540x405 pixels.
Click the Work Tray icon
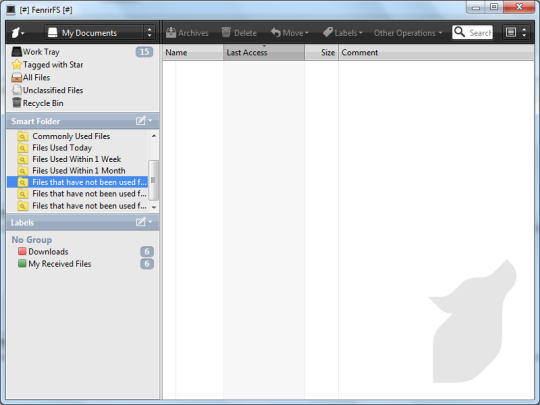[16, 52]
